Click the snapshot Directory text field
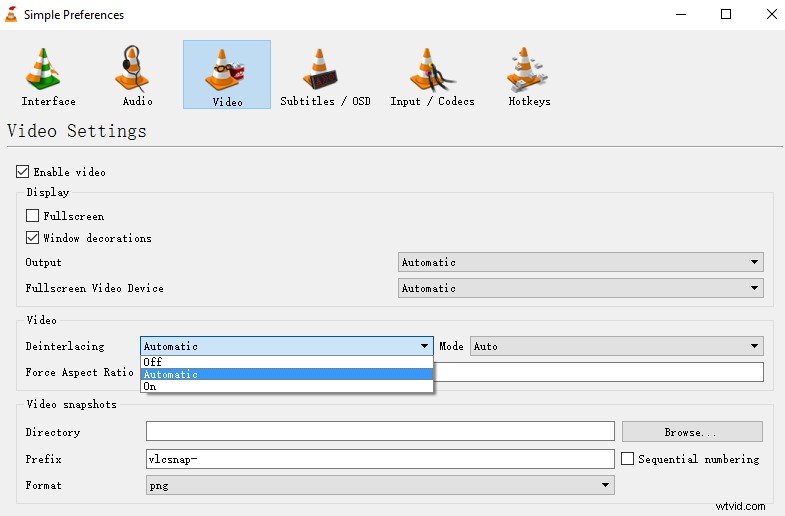The image size is (785, 516). coord(380,432)
